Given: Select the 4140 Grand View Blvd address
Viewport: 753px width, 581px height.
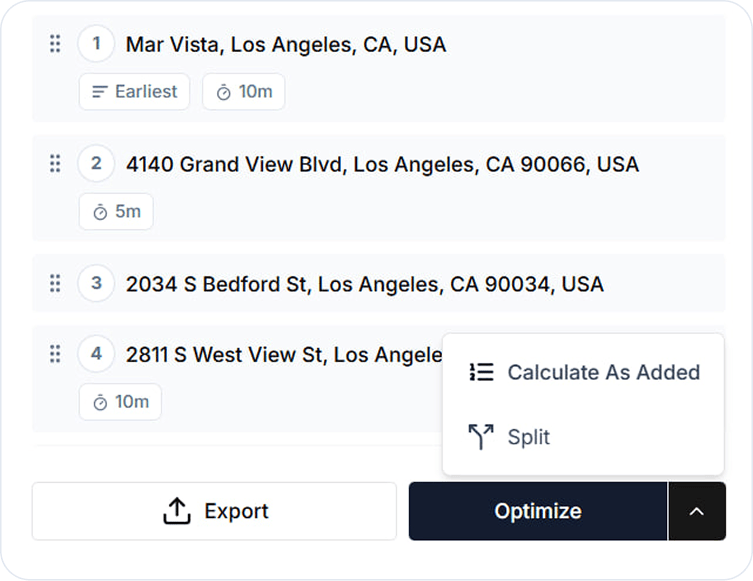Looking at the screenshot, I should pos(382,164).
